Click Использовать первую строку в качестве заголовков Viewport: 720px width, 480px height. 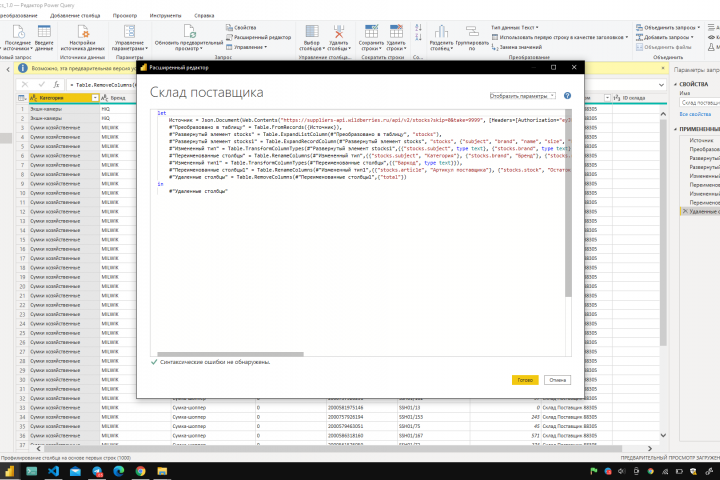click(560, 37)
